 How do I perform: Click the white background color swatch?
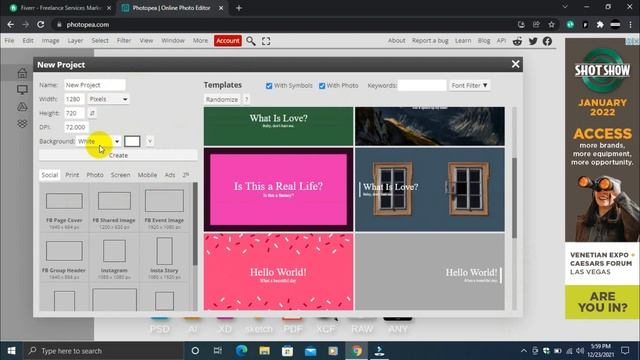coord(132,141)
